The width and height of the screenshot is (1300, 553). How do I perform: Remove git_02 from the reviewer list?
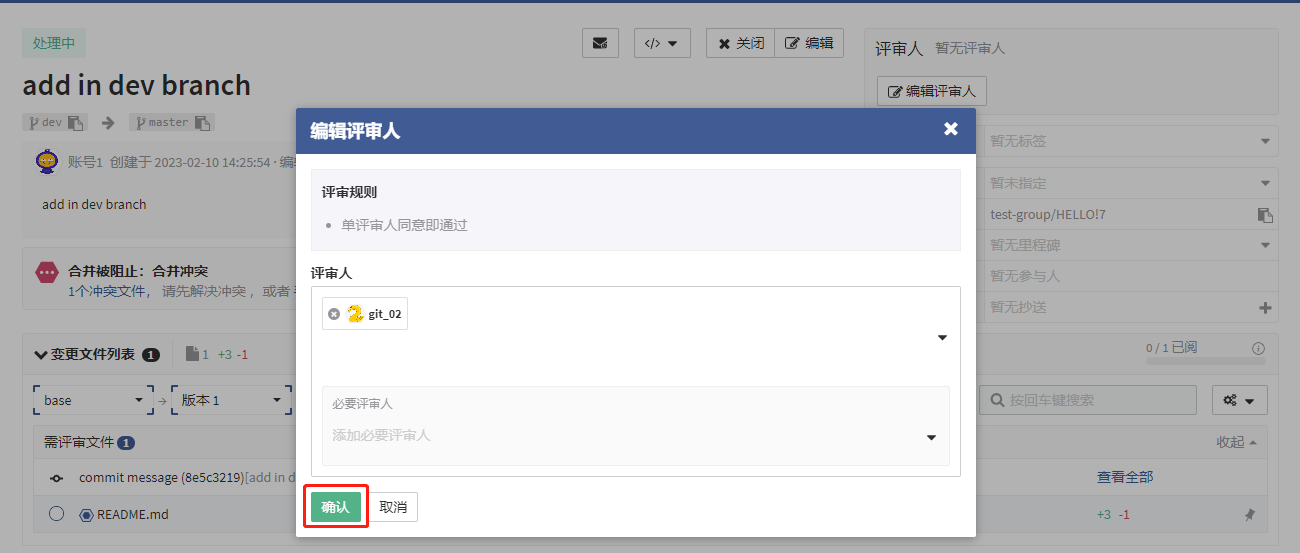[x=334, y=314]
